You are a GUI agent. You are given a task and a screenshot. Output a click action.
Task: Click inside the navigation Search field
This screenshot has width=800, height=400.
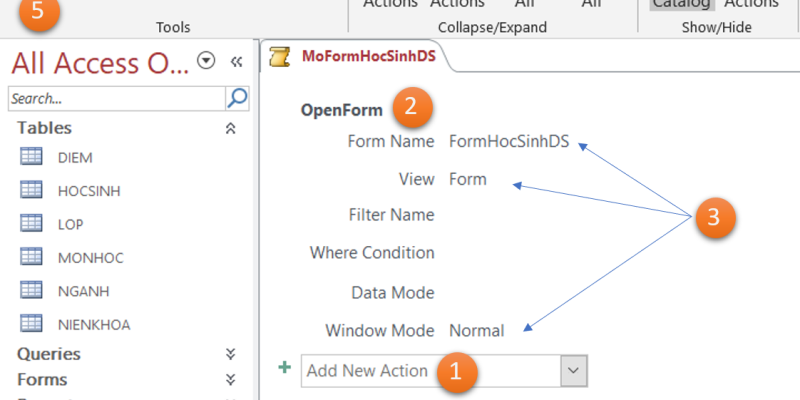point(115,98)
